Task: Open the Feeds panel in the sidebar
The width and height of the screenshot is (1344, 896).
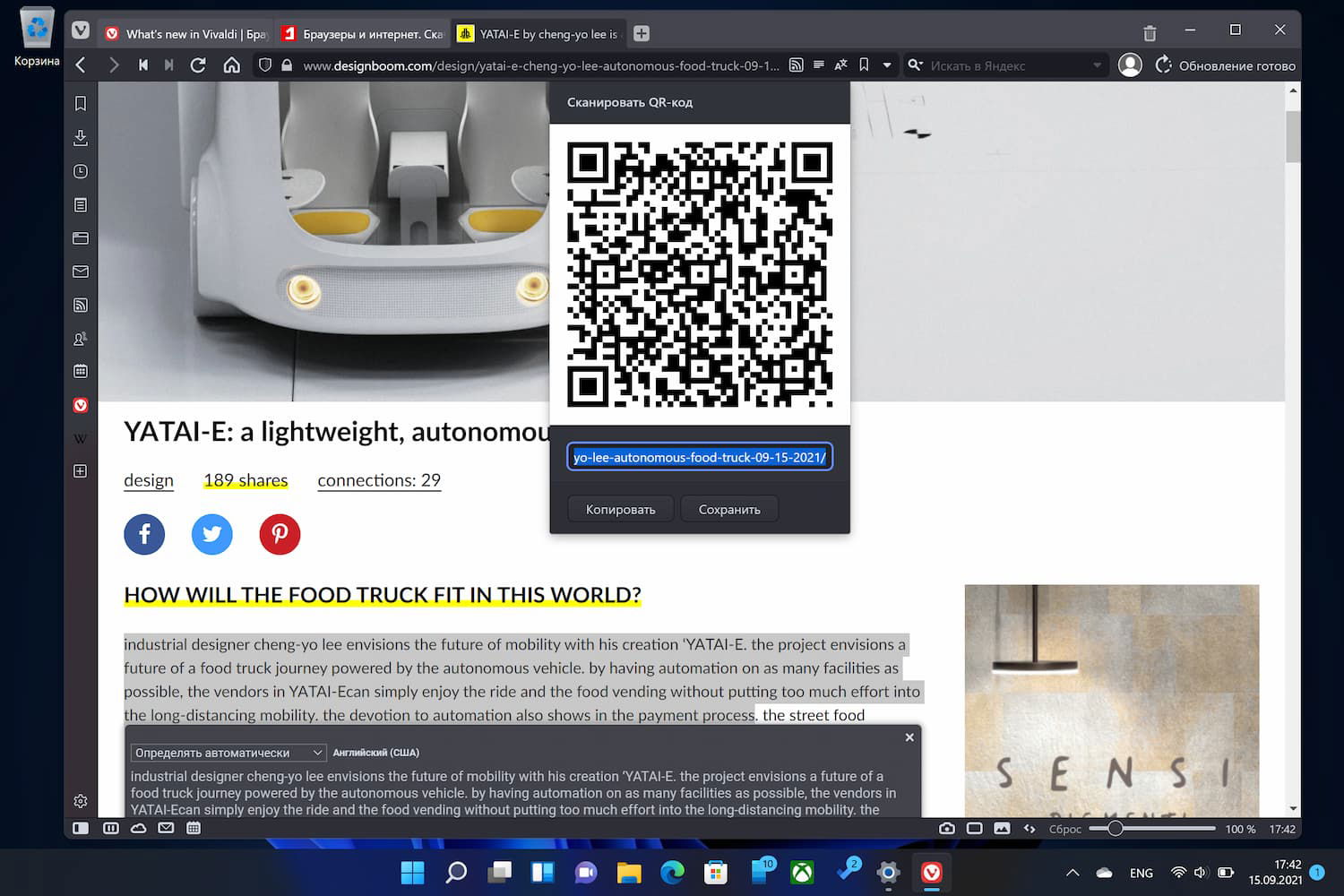Action: click(x=81, y=305)
